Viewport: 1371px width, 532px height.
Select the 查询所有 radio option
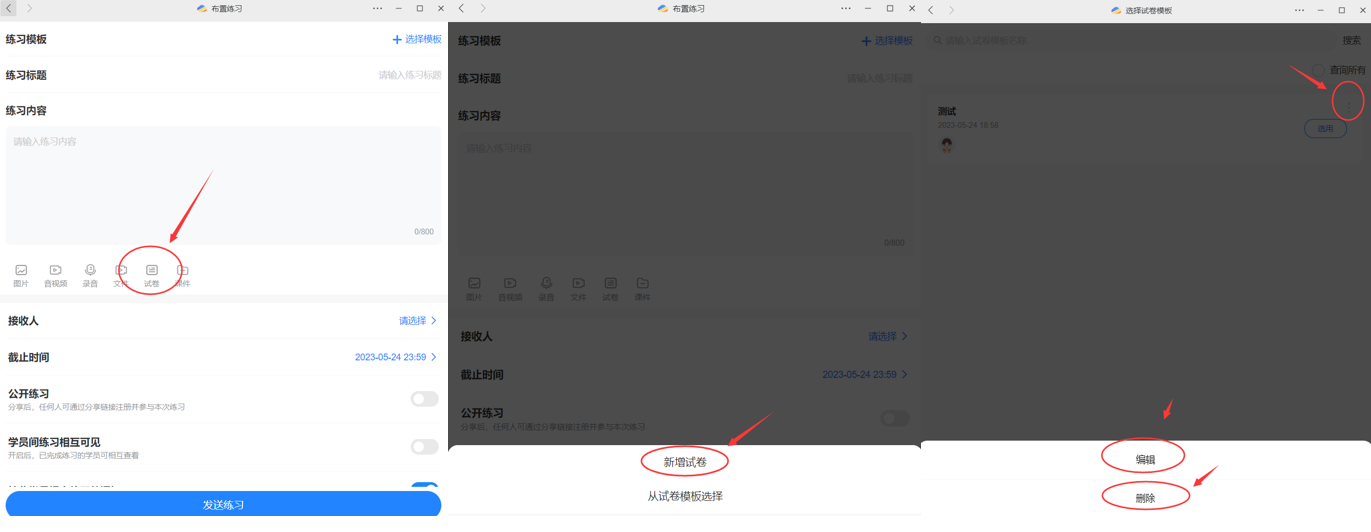point(1319,70)
